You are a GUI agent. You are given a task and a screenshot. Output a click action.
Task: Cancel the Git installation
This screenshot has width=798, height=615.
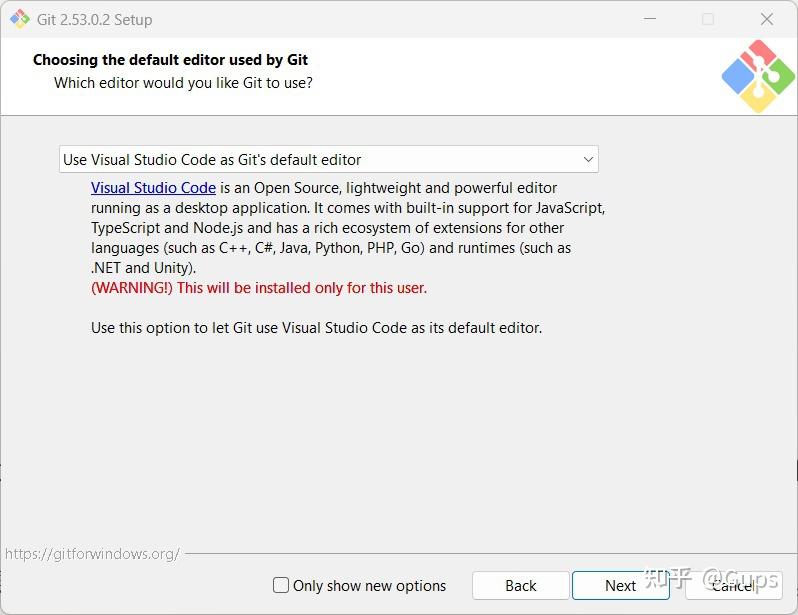pos(733,585)
